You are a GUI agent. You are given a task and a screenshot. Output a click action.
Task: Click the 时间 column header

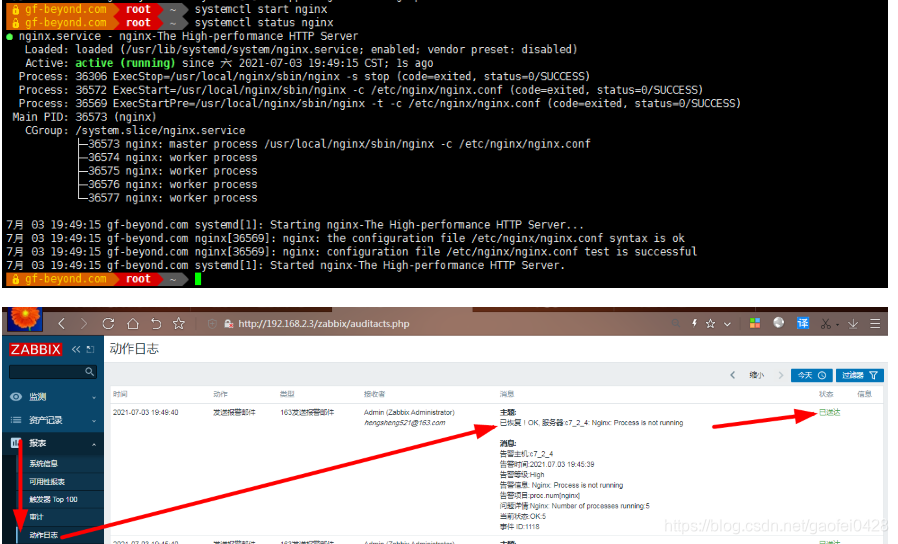(x=120, y=394)
